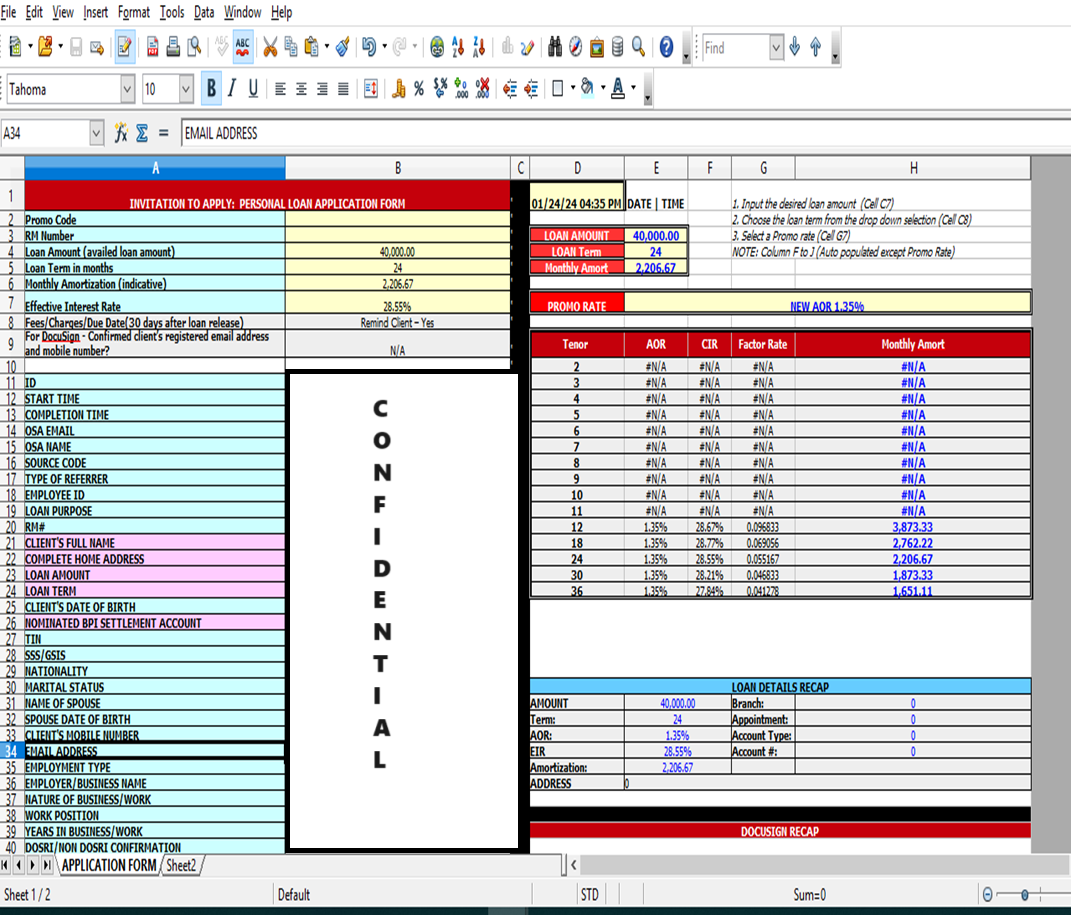Click Find Previous up arrow
This screenshot has width=1071, height=915.
pos(816,47)
